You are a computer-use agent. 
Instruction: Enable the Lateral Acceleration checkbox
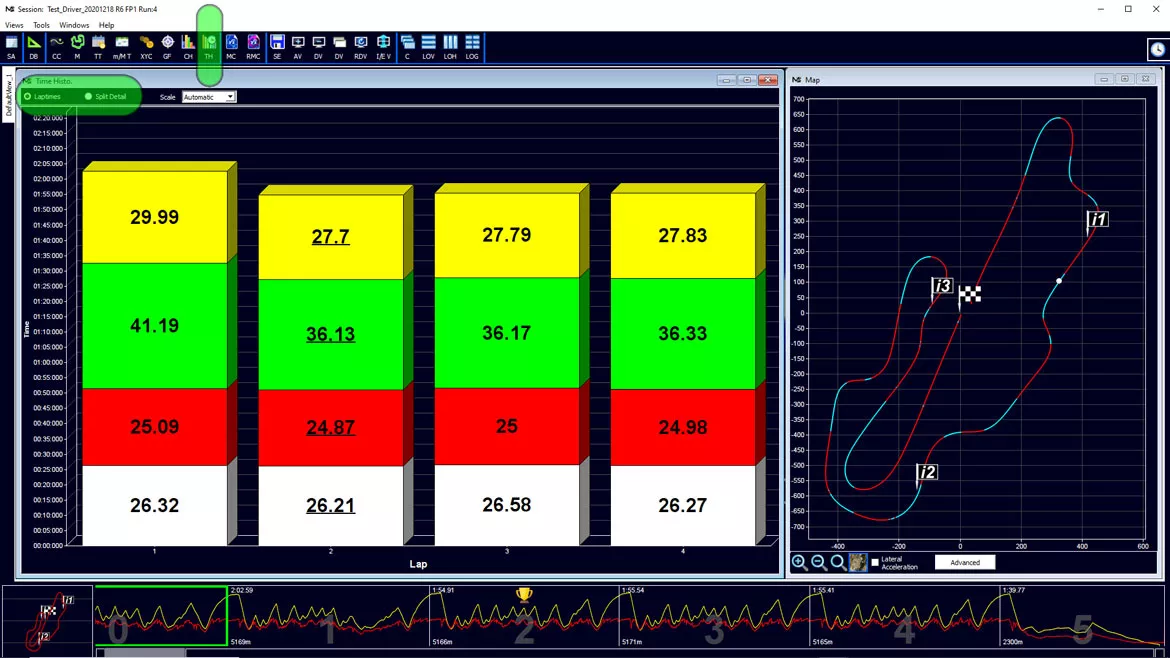[875, 562]
